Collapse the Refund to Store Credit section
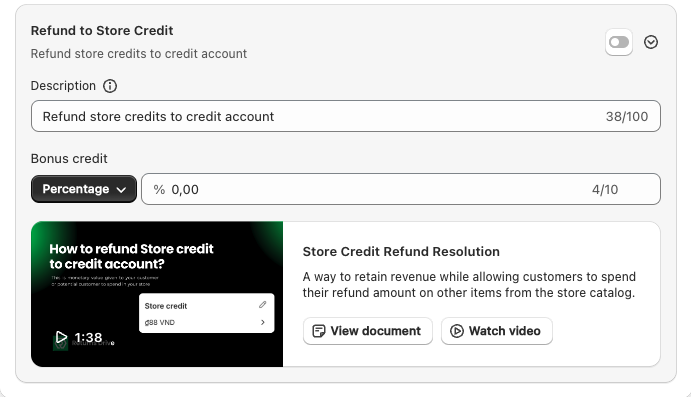 point(651,42)
